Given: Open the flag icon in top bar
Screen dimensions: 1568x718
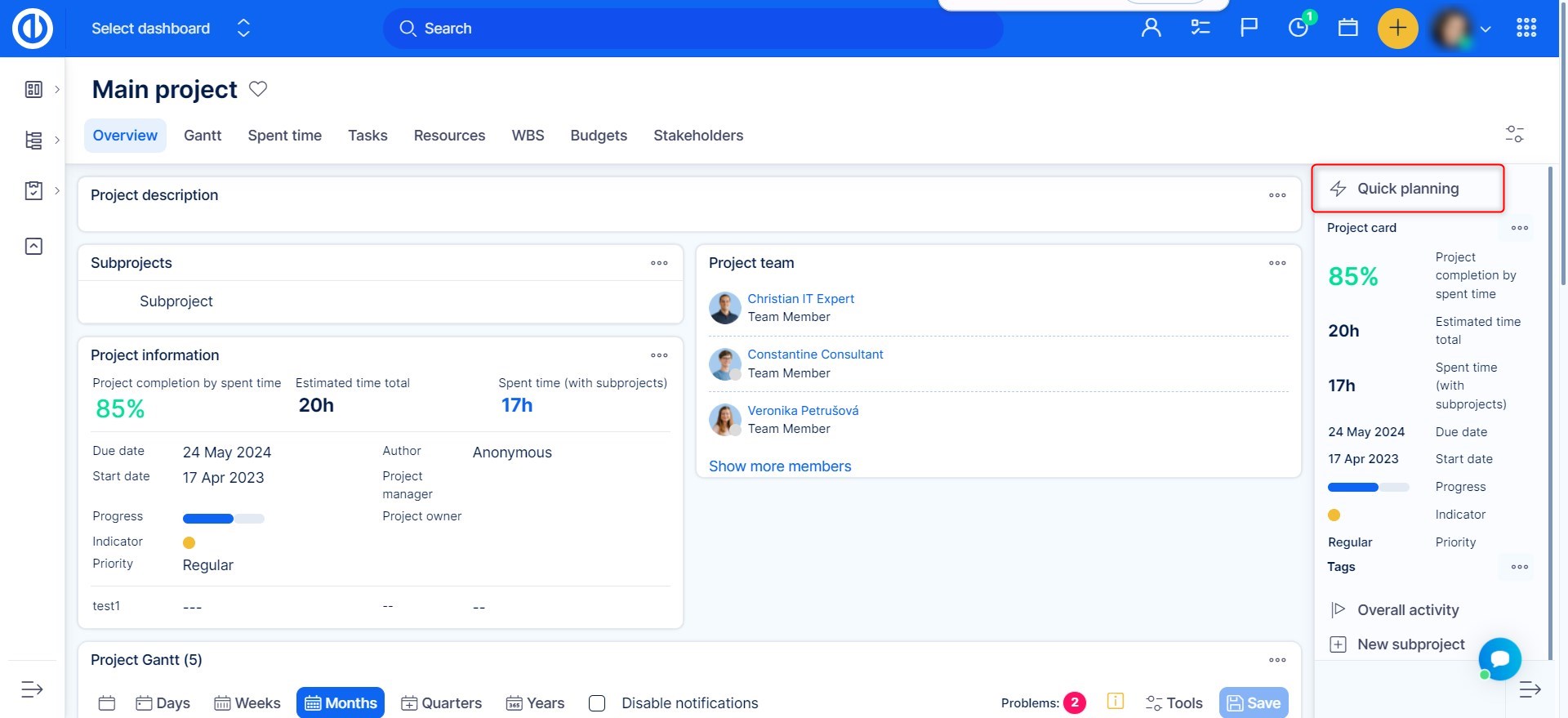Looking at the screenshot, I should pyautogui.click(x=1249, y=28).
